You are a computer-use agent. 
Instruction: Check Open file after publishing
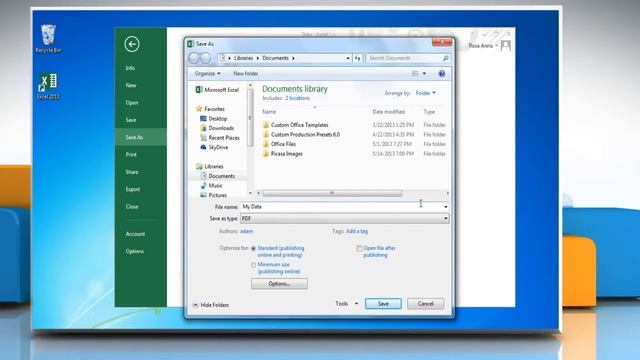click(359, 248)
